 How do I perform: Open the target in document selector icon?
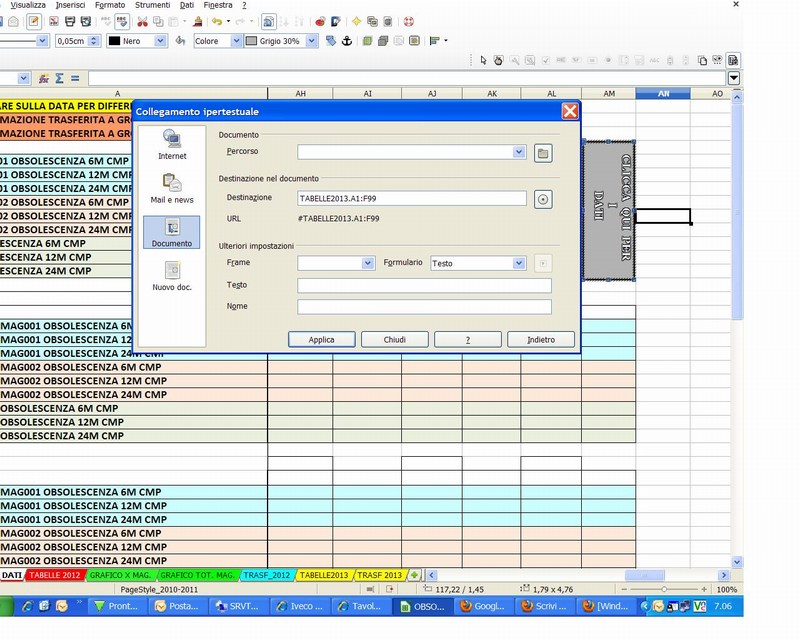(543, 199)
